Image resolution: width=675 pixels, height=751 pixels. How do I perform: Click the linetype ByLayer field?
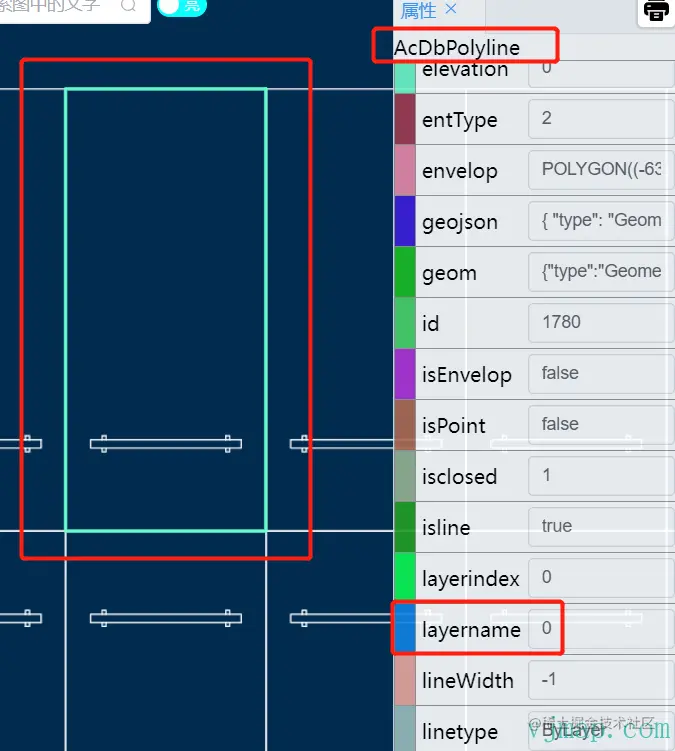tap(601, 731)
